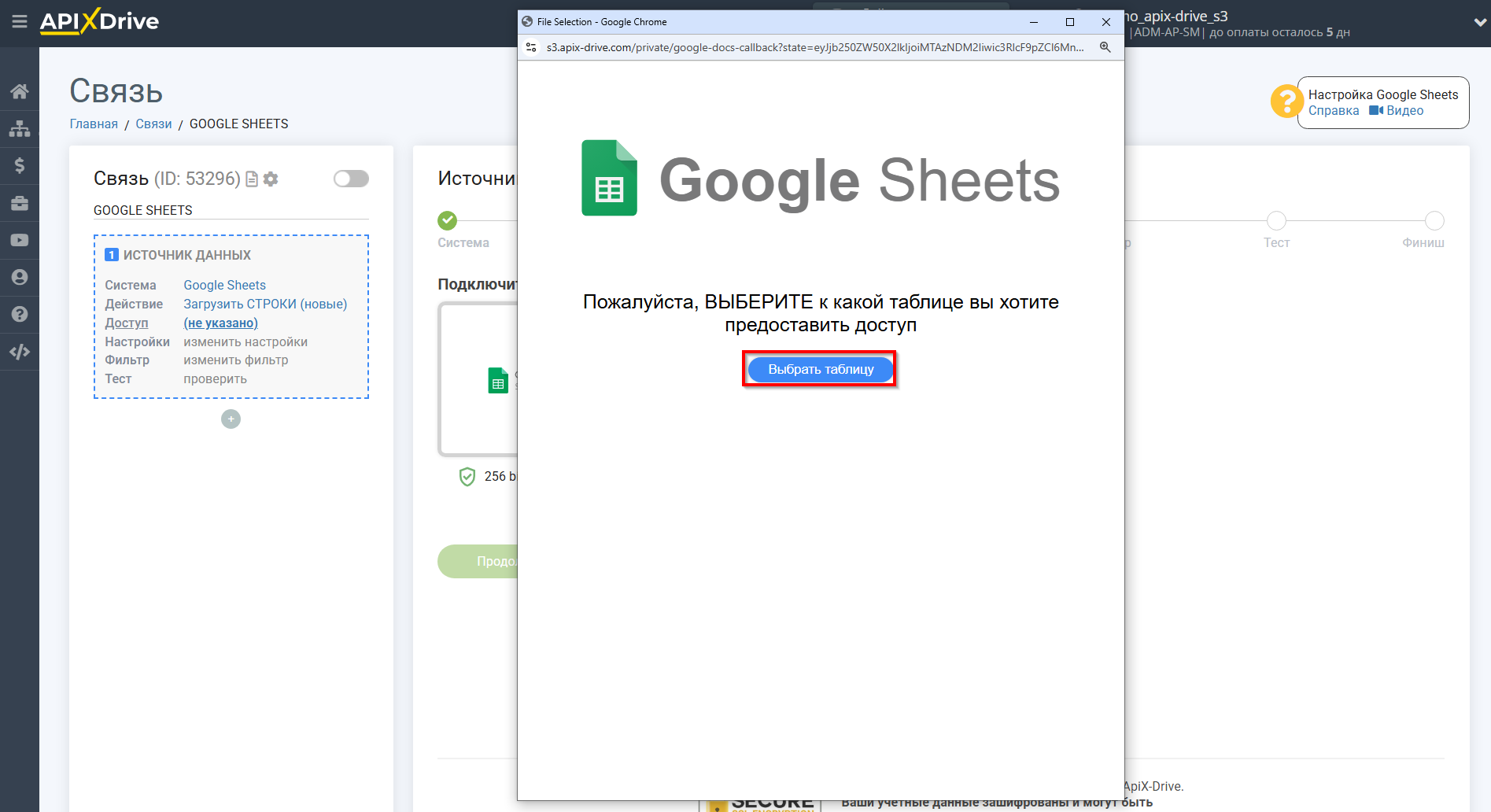Open billing with the dollar icon
This screenshot has width=1491, height=812.
pos(20,165)
